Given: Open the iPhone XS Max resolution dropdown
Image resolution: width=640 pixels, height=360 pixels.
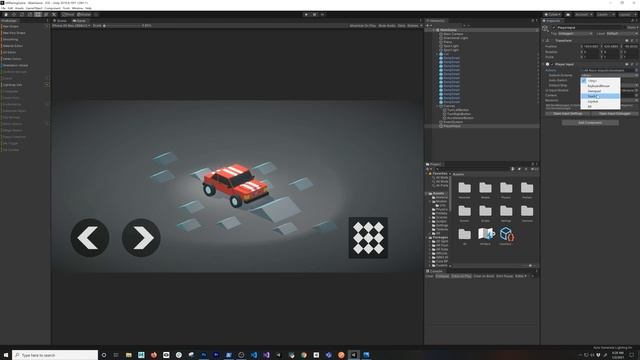Looking at the screenshot, I should point(71,25).
